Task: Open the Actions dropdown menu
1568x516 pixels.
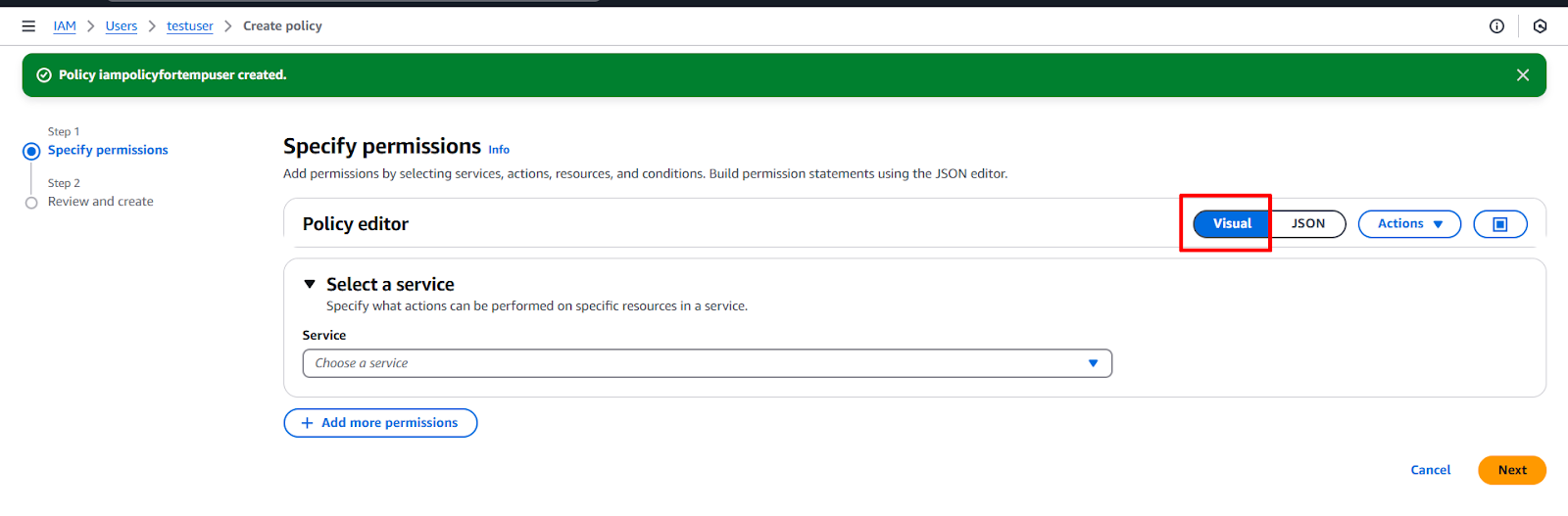Action: click(x=1409, y=224)
